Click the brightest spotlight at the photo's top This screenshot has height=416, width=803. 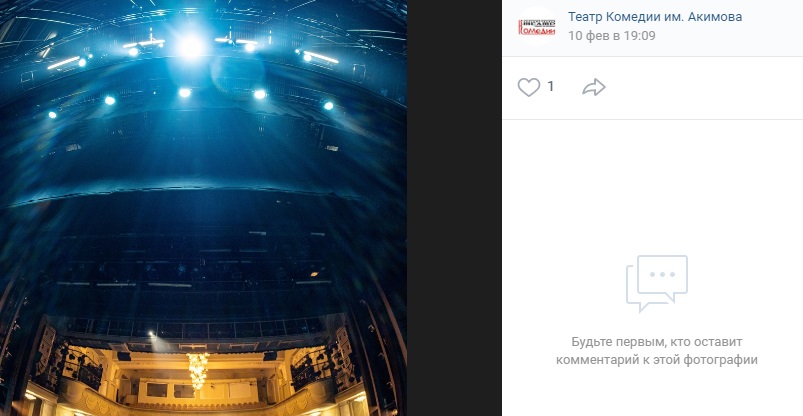[x=191, y=46]
